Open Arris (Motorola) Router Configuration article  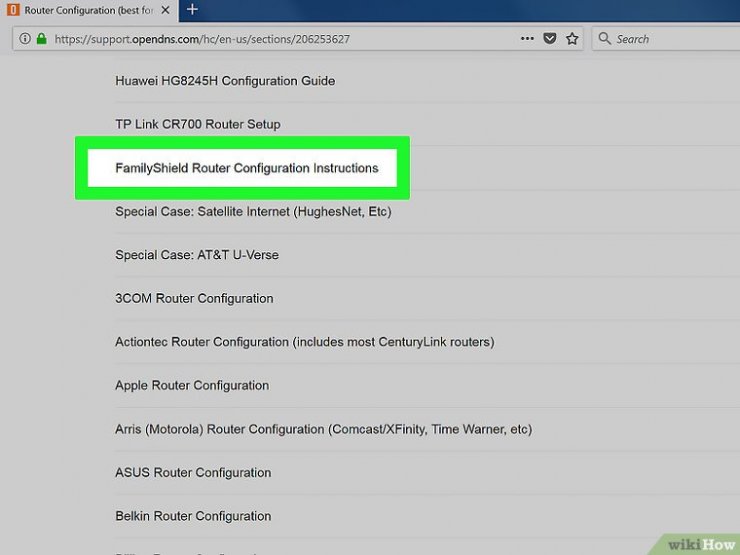(324, 429)
